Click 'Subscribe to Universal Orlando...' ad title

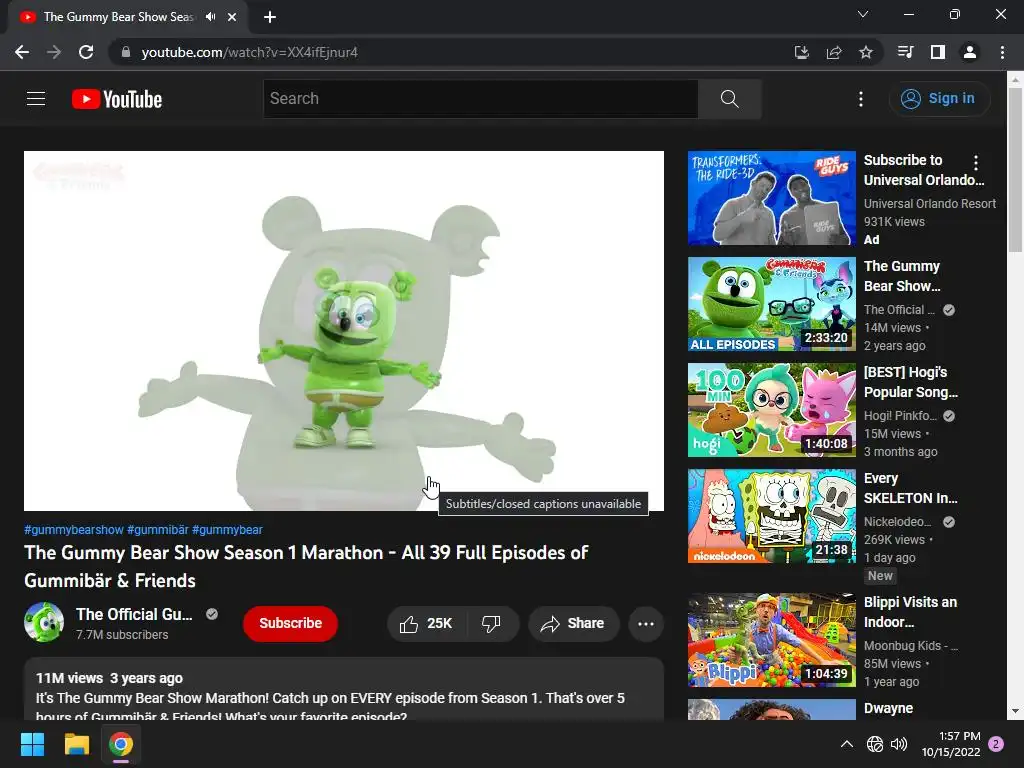[923, 170]
